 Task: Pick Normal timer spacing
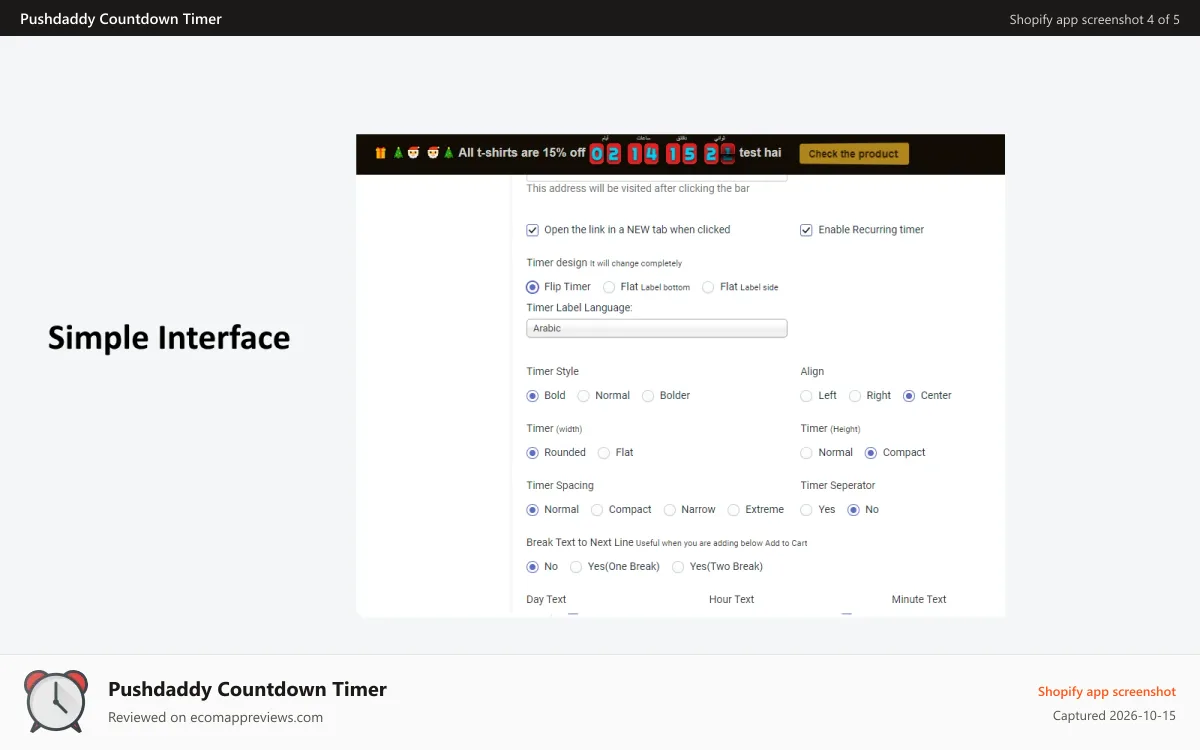(x=533, y=510)
